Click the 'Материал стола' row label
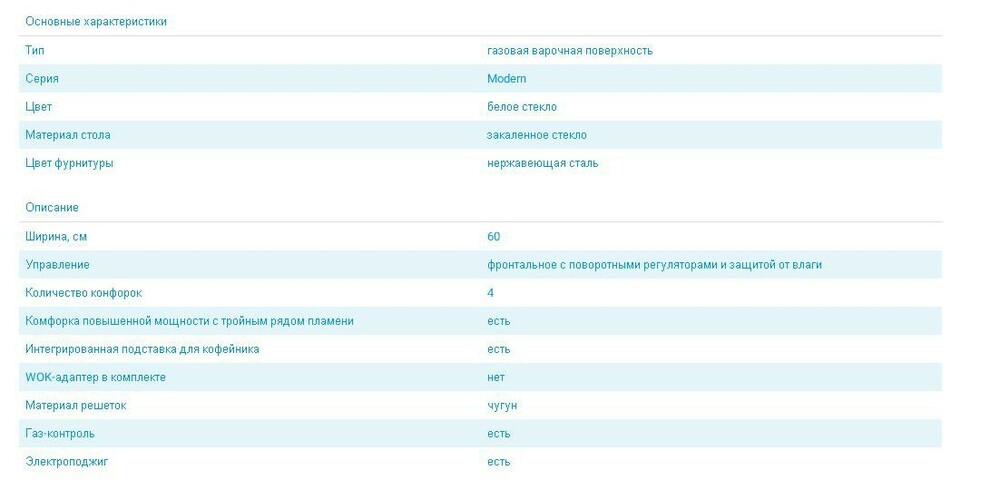Viewport: 1000px width, 490px height. pyautogui.click(x=68, y=134)
